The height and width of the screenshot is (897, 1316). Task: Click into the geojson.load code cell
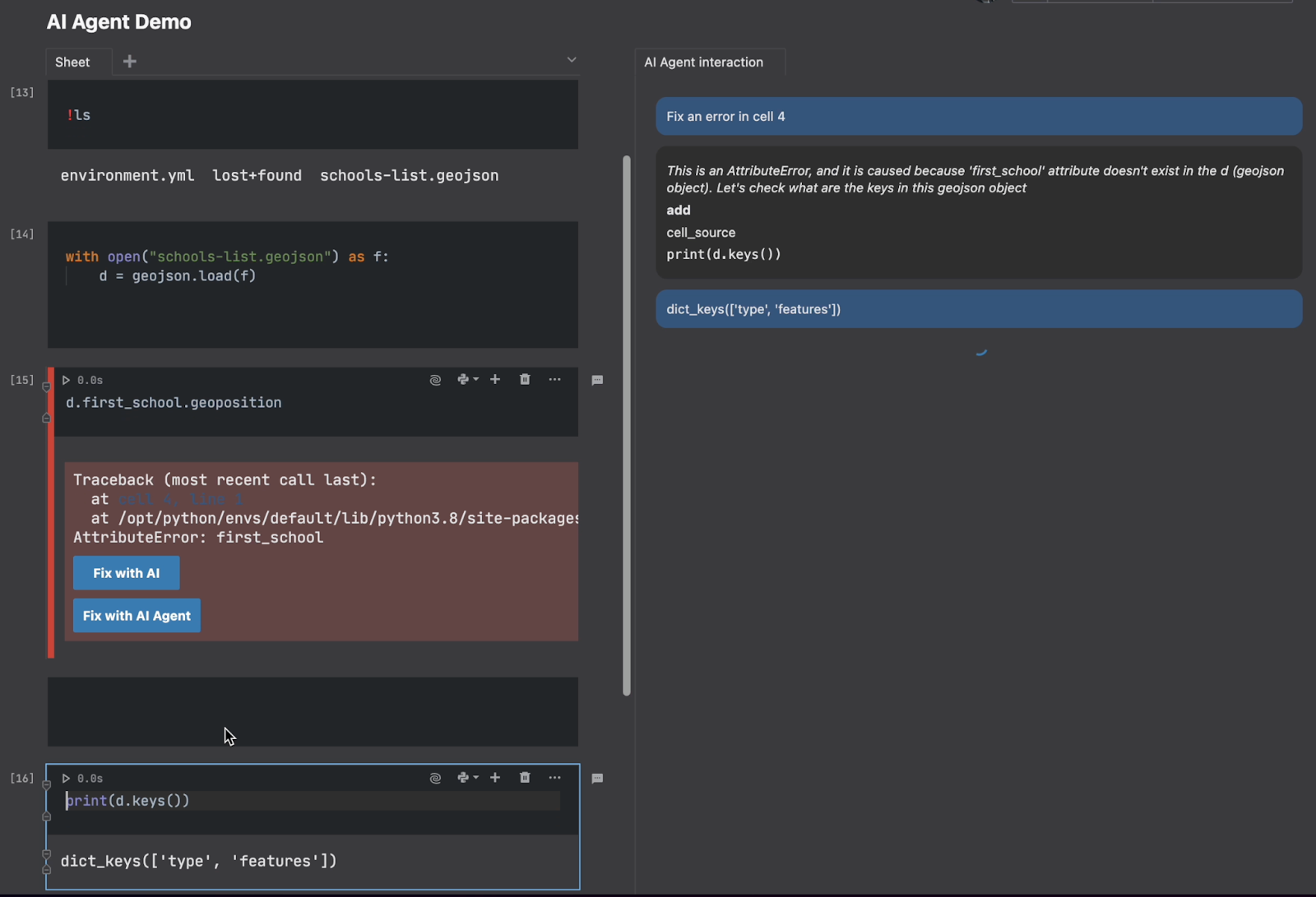point(313,284)
